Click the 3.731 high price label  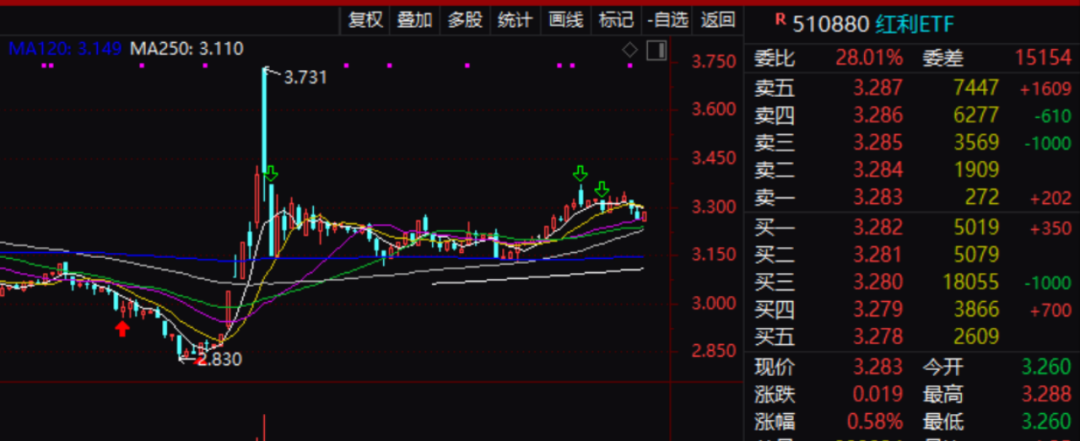(305, 76)
